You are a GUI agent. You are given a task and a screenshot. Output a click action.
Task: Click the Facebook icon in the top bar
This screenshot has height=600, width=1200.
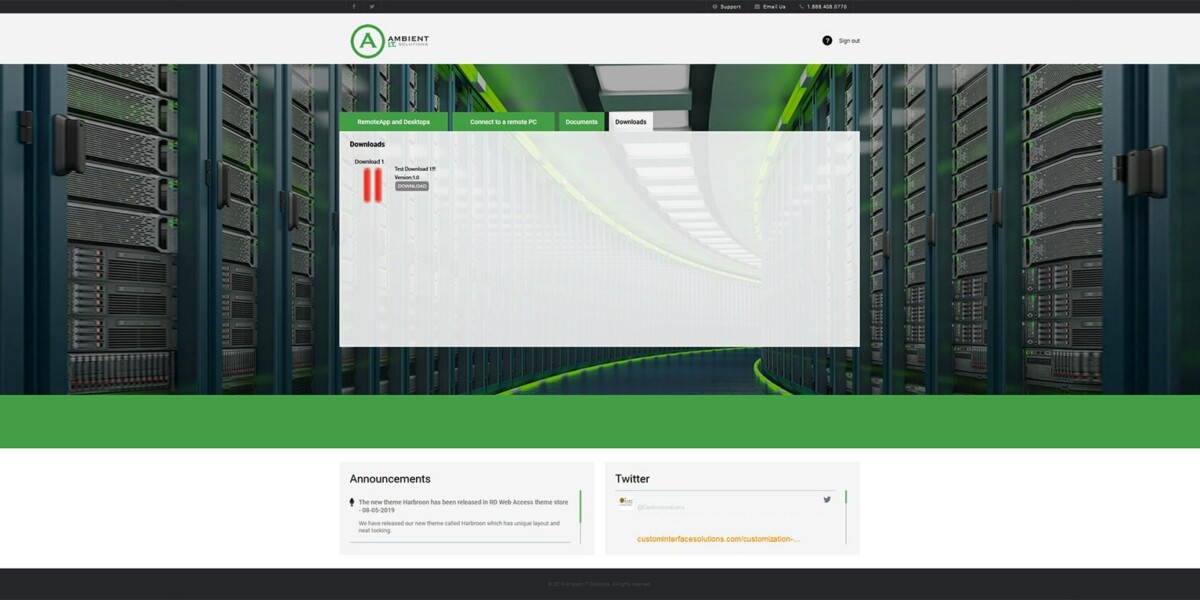[352, 6]
